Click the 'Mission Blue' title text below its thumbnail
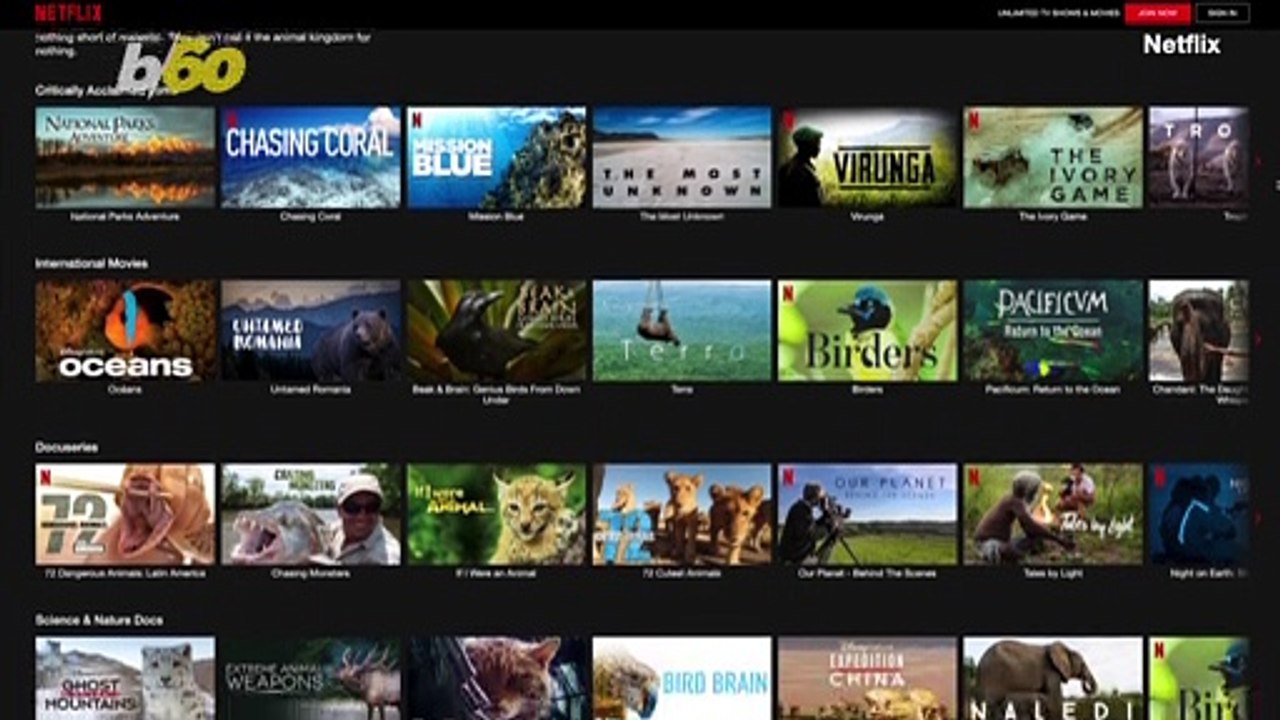 click(496, 216)
